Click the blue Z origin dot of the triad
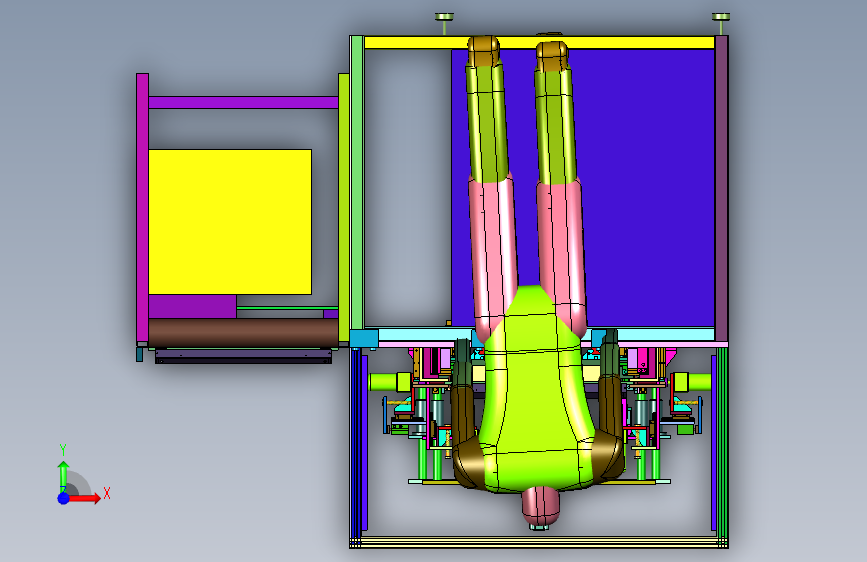867x562 pixels. pyautogui.click(x=63, y=498)
